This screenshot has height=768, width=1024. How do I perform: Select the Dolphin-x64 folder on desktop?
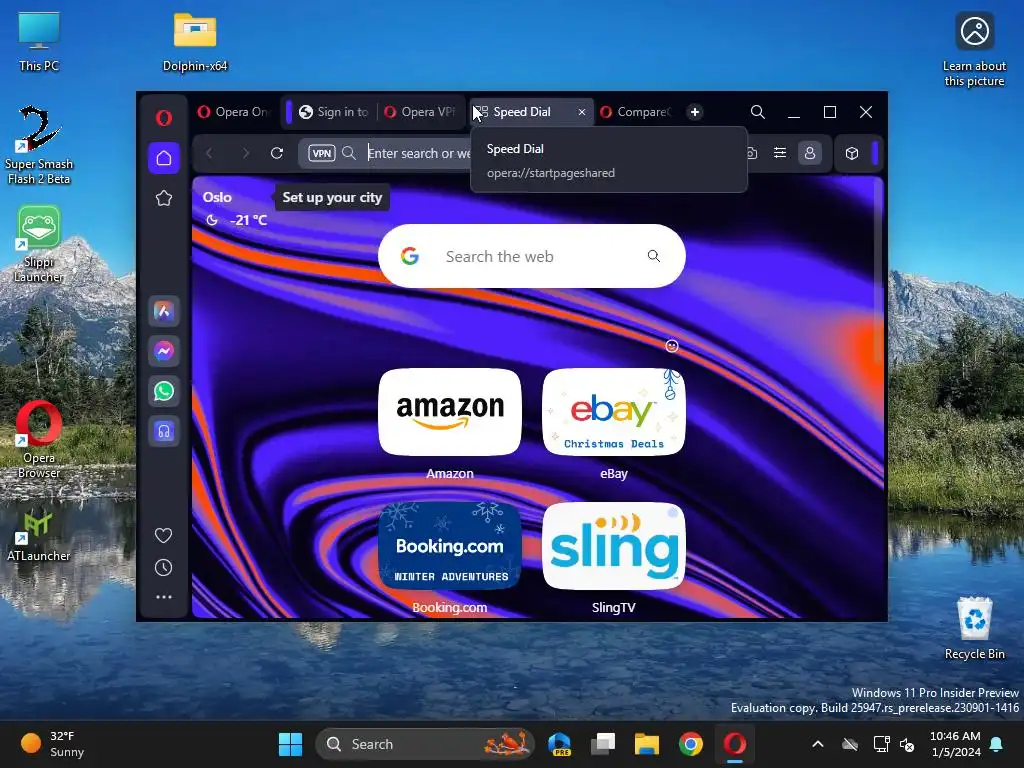pyautogui.click(x=195, y=42)
